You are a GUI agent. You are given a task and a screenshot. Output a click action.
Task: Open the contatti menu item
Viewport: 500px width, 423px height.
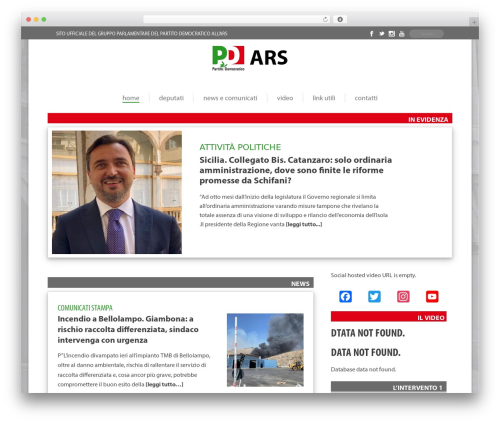coord(366,98)
